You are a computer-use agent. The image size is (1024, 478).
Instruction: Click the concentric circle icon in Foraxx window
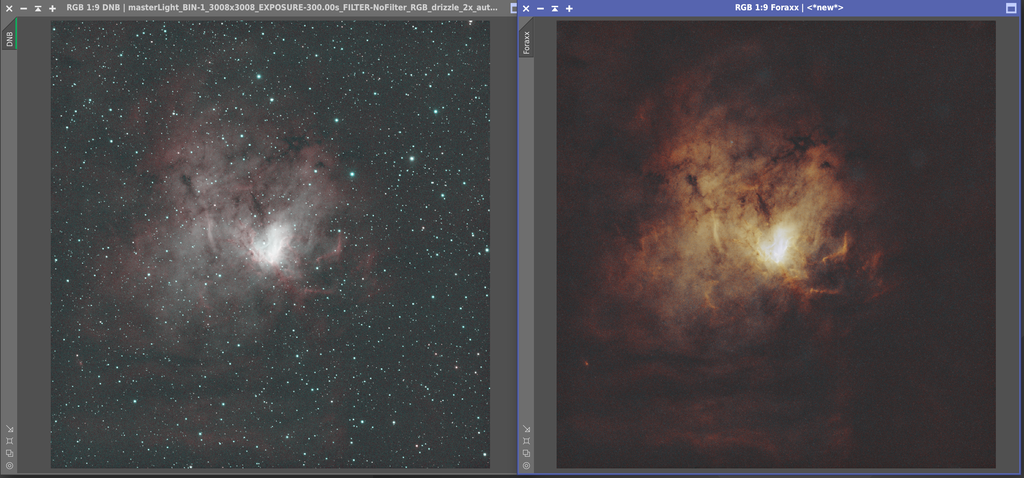(x=526, y=466)
